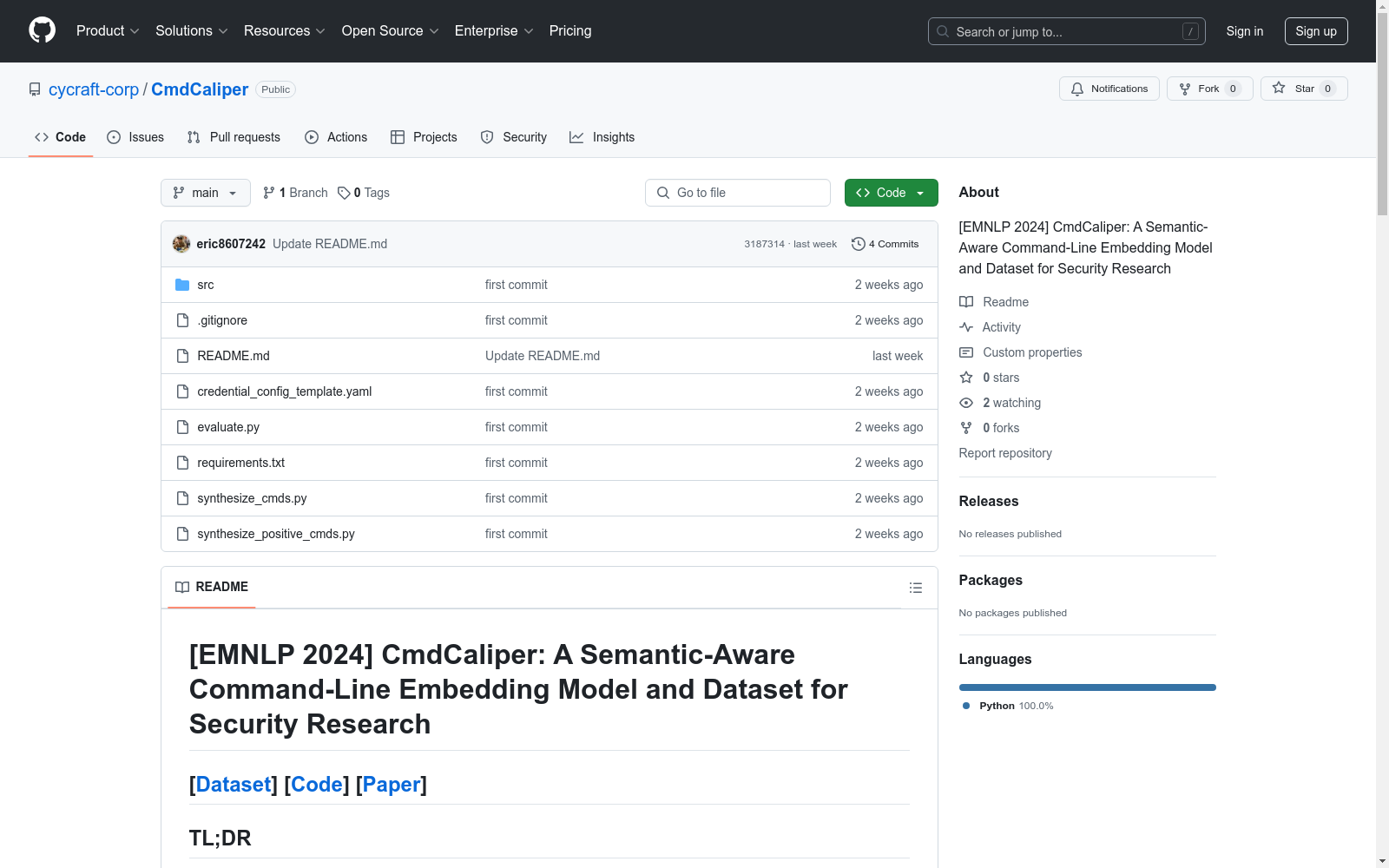Open the Pricing page
The width and height of the screenshot is (1389, 868).
click(x=570, y=31)
